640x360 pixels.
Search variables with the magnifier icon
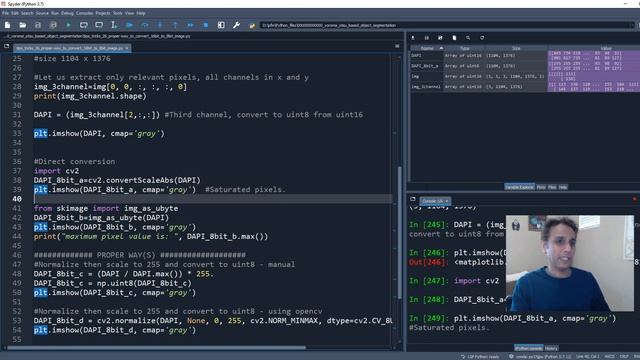coord(468,38)
